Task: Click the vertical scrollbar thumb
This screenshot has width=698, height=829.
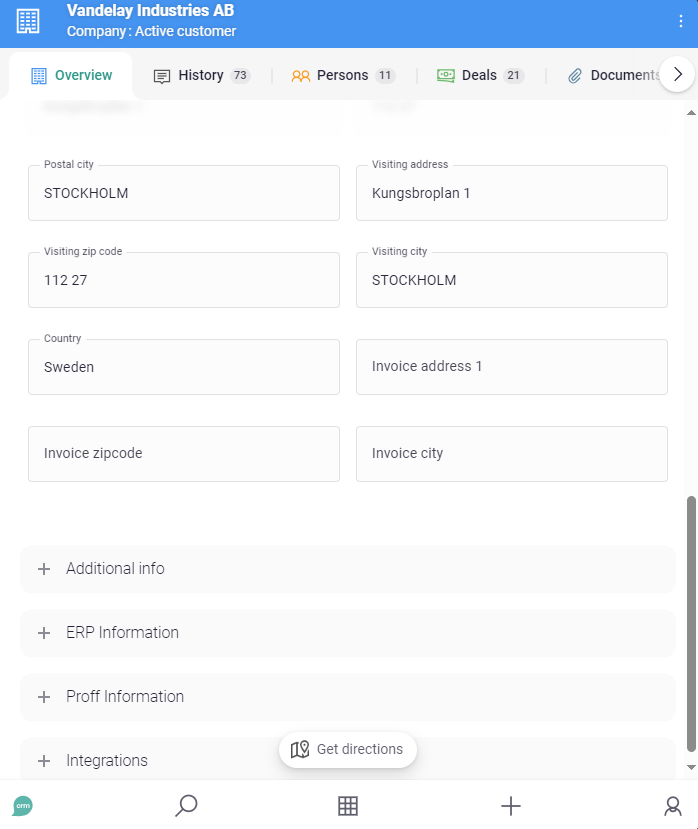Action: click(x=690, y=620)
